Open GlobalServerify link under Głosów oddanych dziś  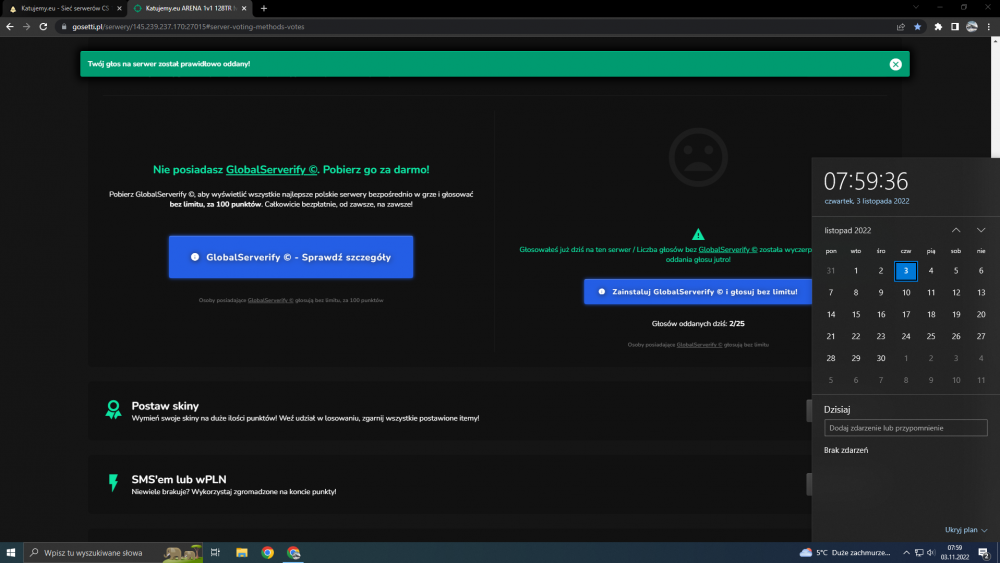[x=699, y=345]
